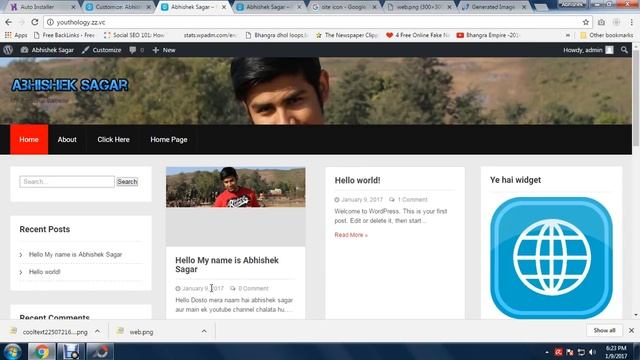Close the downloads bar
The image size is (640, 360).
(631, 331)
